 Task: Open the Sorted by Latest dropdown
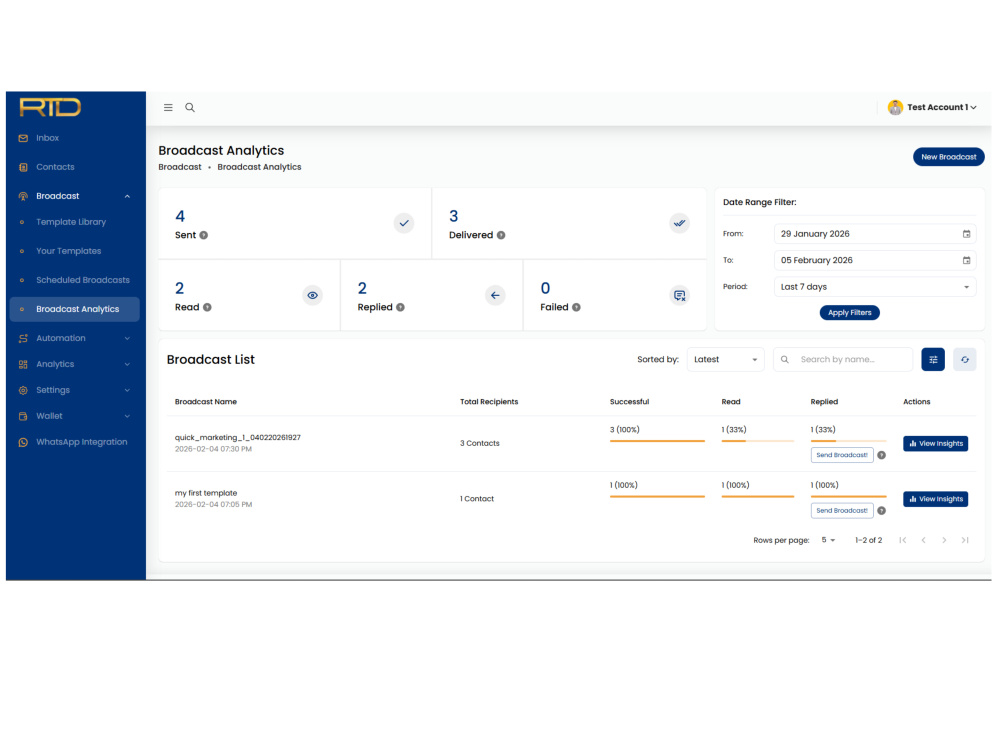click(725, 360)
